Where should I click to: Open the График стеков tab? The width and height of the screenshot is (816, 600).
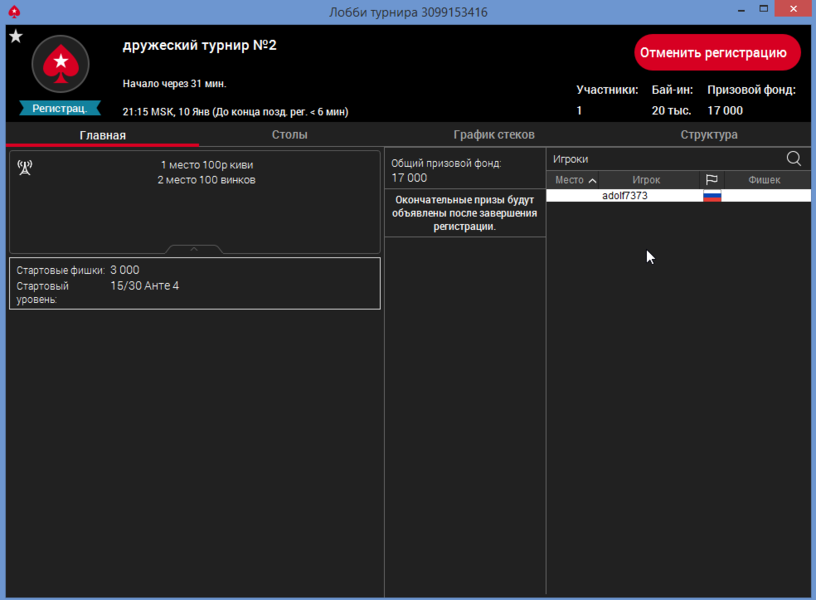click(494, 135)
